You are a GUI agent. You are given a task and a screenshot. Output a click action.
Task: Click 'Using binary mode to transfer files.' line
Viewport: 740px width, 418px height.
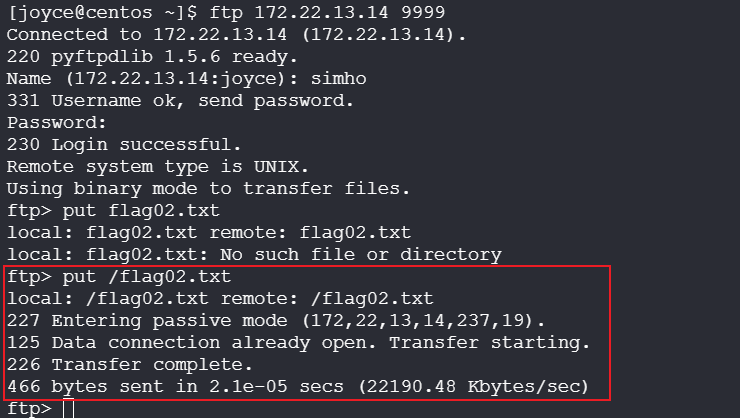coord(208,189)
